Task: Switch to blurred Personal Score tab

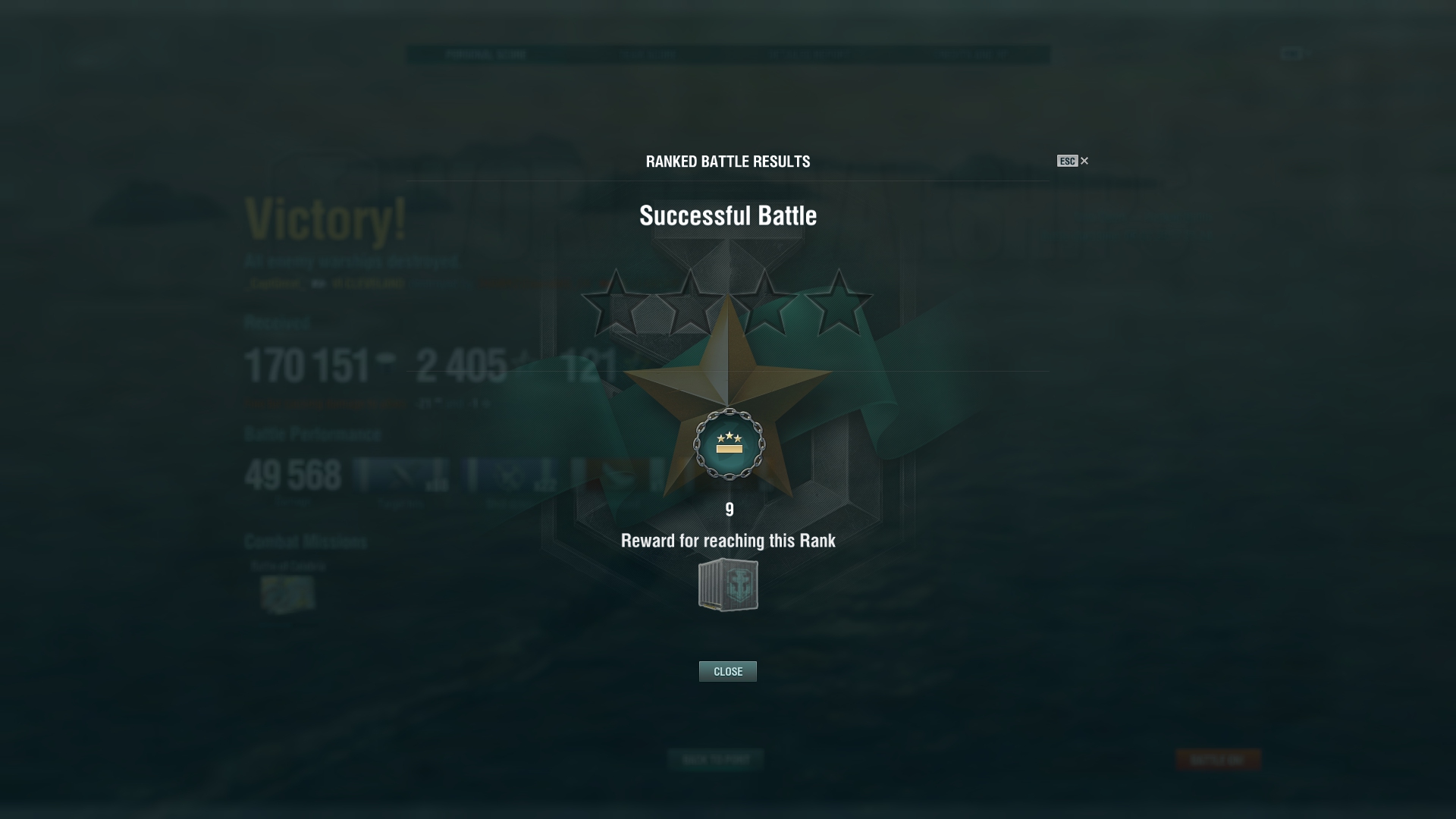Action: pos(486,55)
